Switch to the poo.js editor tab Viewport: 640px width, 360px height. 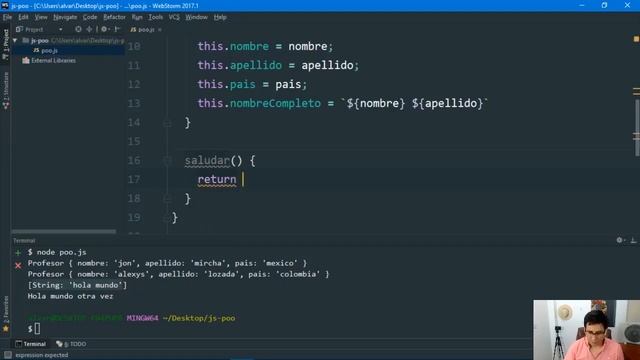coord(142,29)
